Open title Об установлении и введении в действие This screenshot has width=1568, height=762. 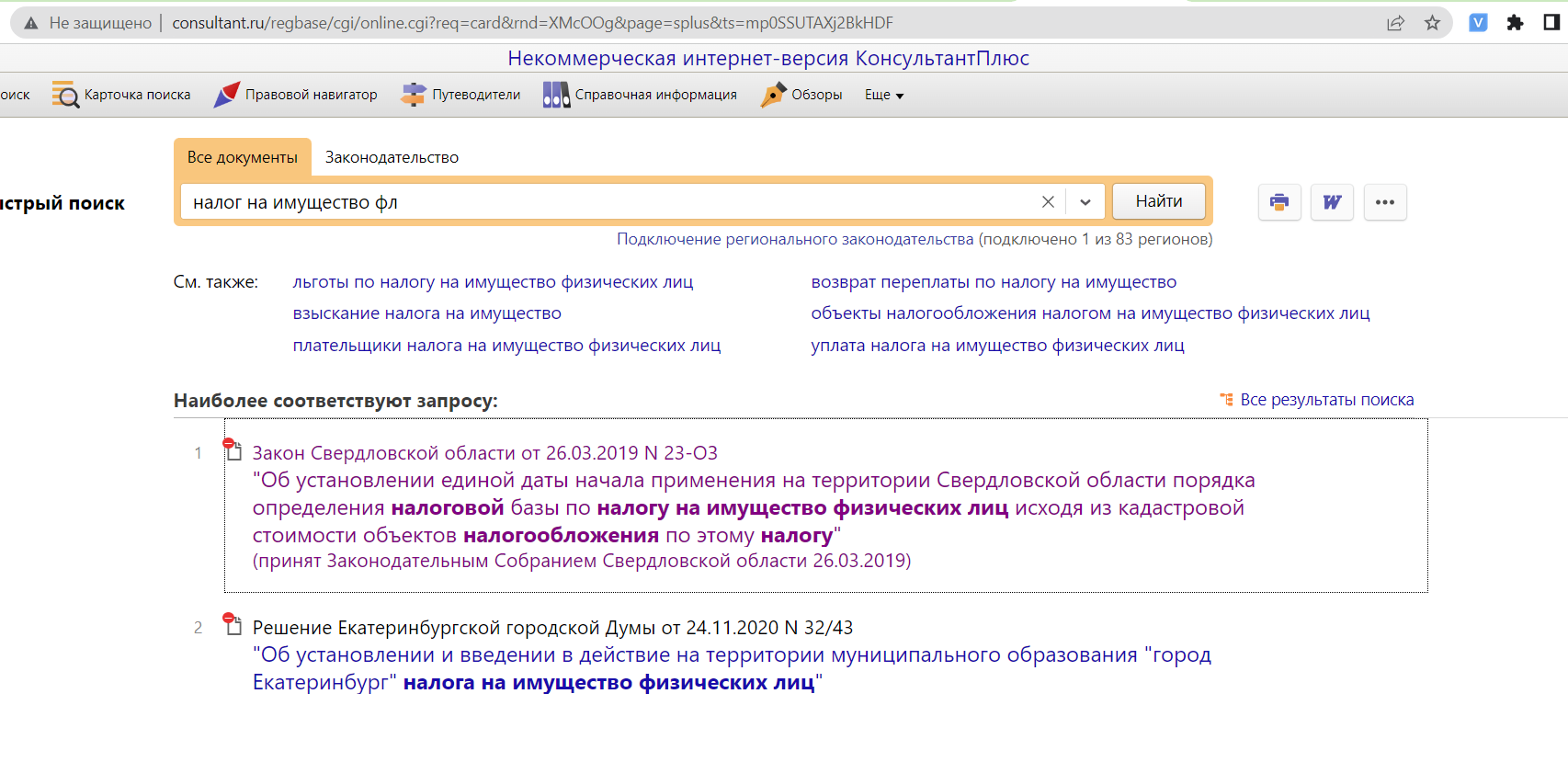point(732,668)
